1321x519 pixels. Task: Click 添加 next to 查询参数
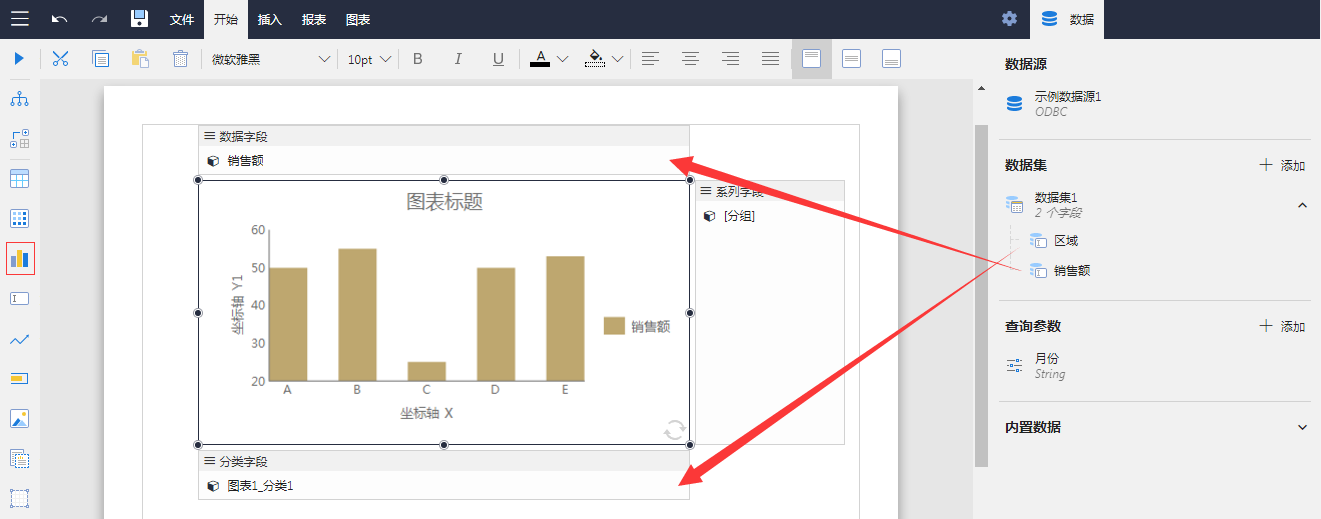(x=1282, y=326)
